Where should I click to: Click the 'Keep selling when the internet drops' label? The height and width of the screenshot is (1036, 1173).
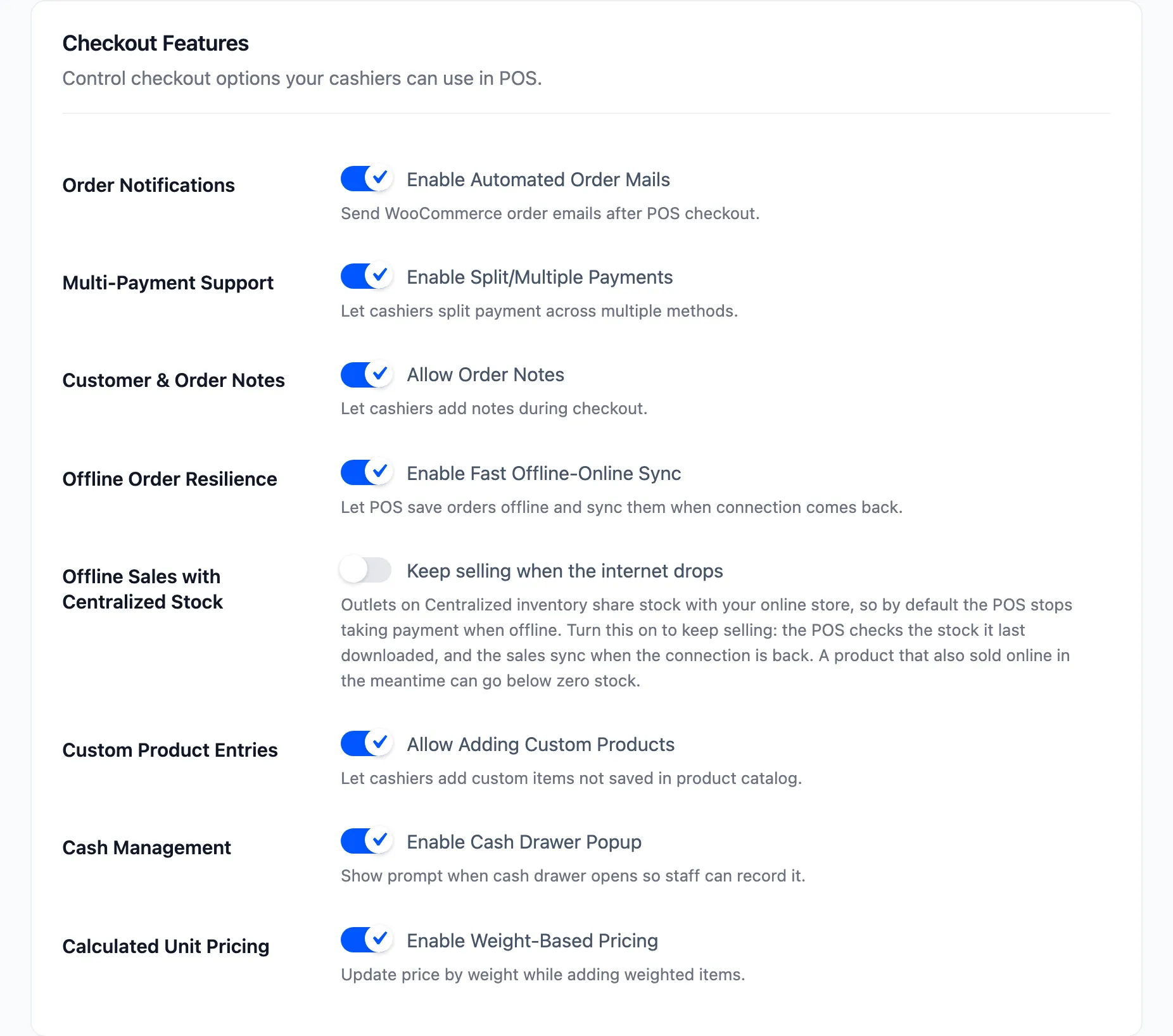coord(564,571)
